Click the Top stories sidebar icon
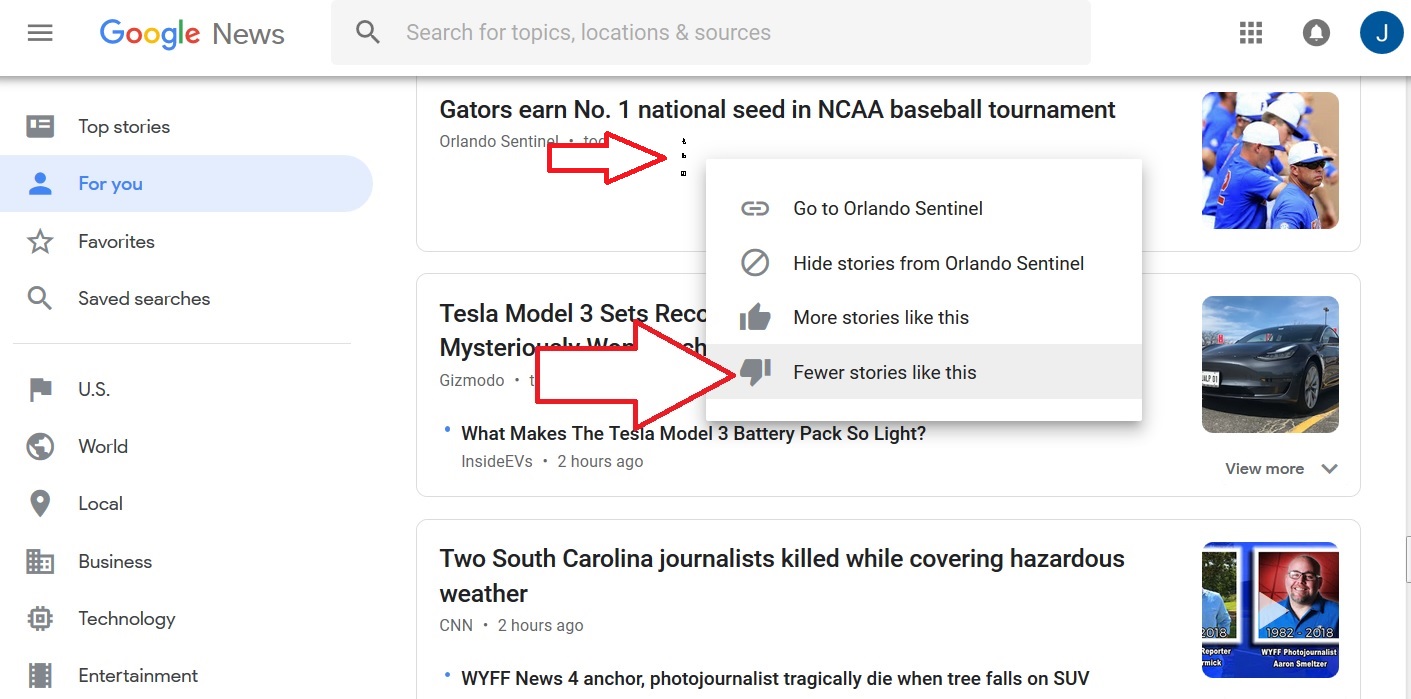 pos(40,126)
